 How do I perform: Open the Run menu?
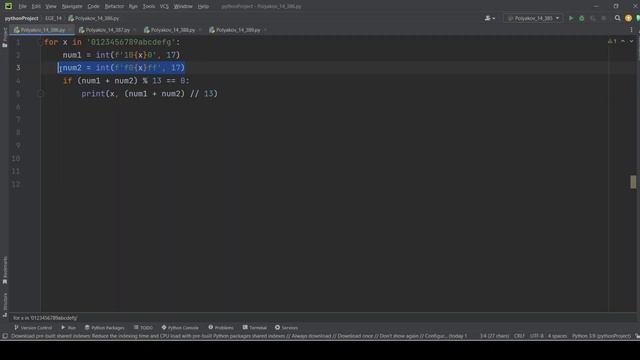(x=133, y=7)
